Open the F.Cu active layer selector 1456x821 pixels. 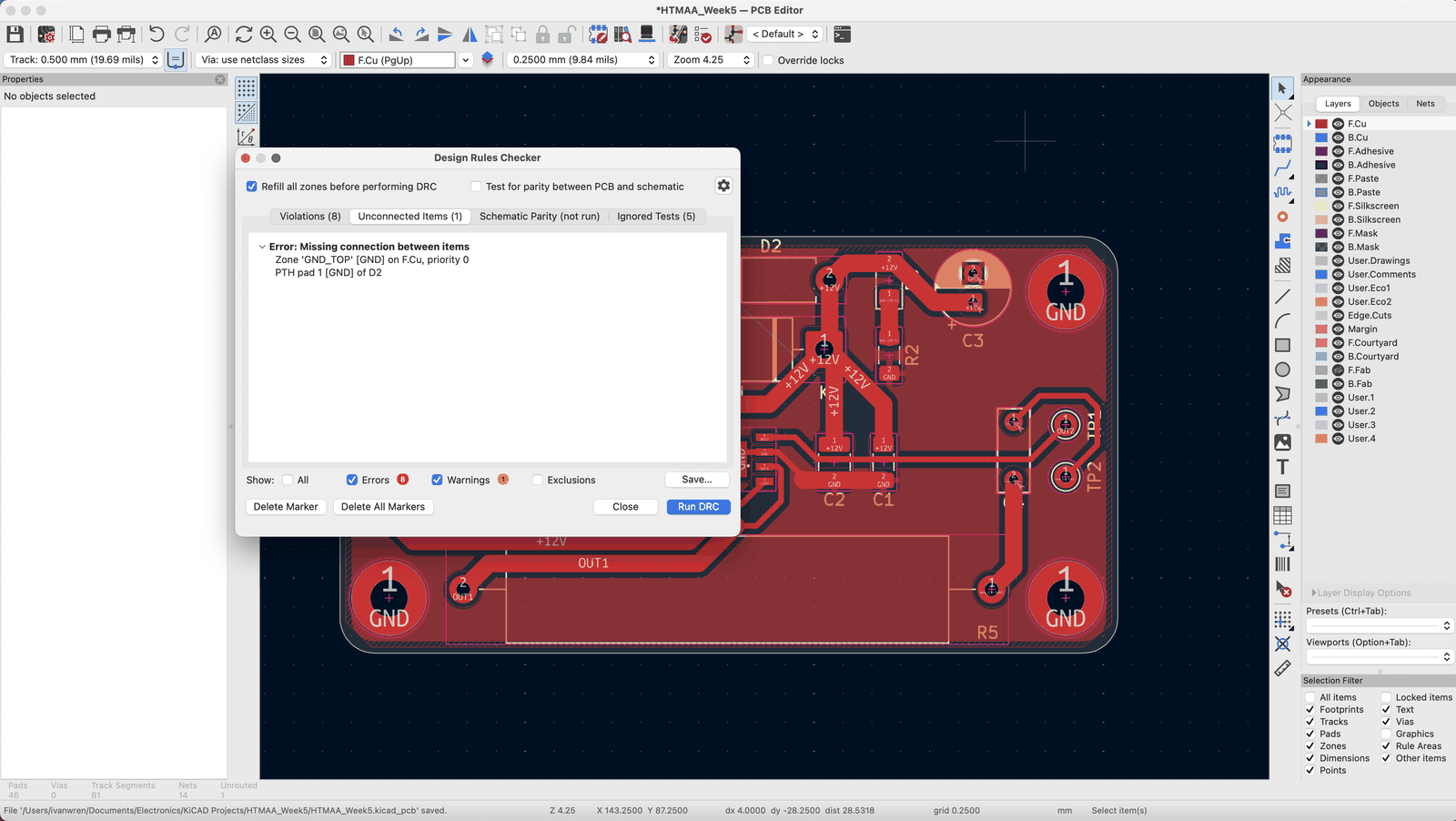pos(406,60)
